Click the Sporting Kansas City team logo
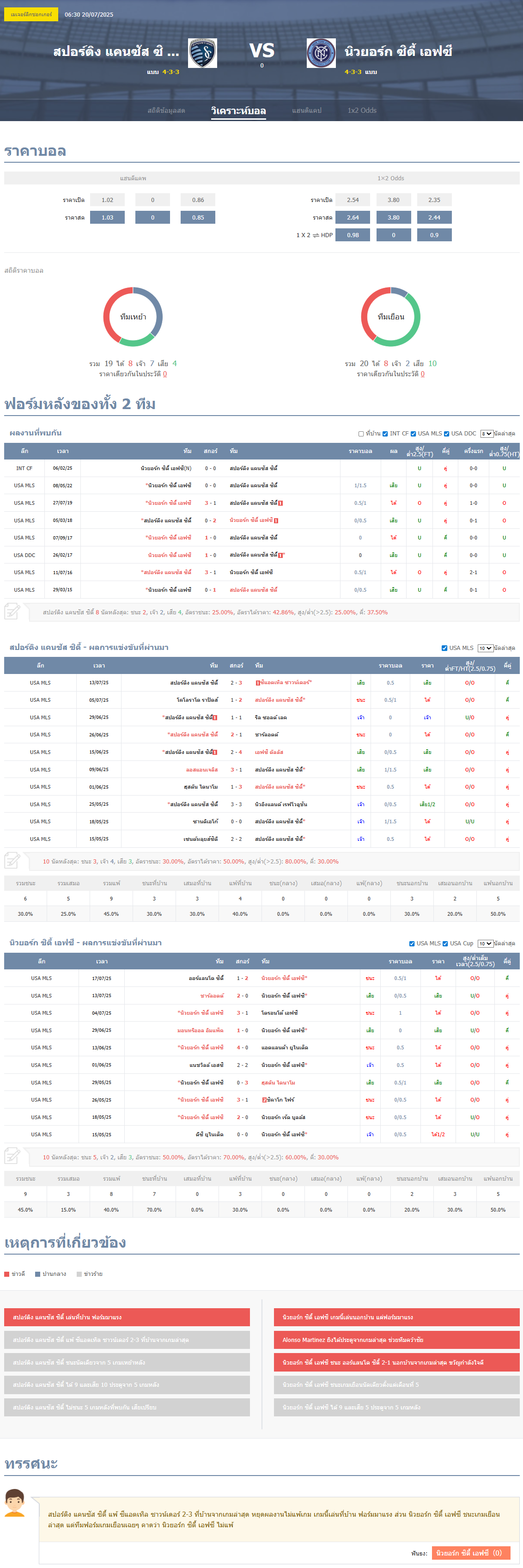Viewport: 523px width, 1568px height. [x=202, y=53]
